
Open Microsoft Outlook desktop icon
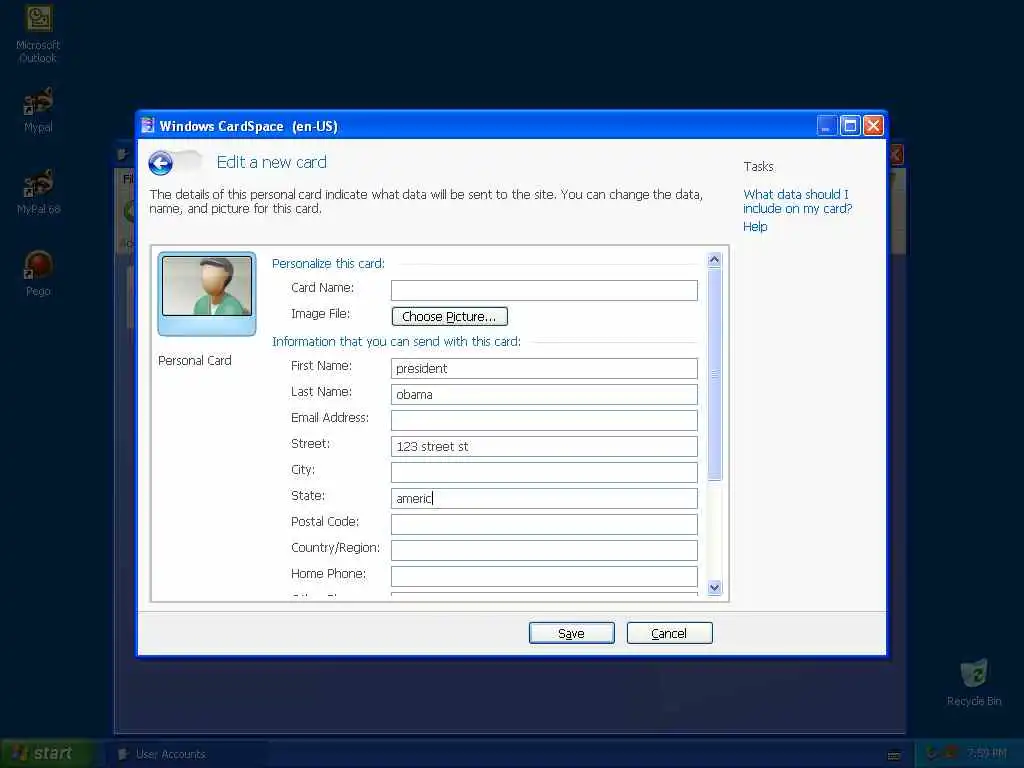[39, 34]
